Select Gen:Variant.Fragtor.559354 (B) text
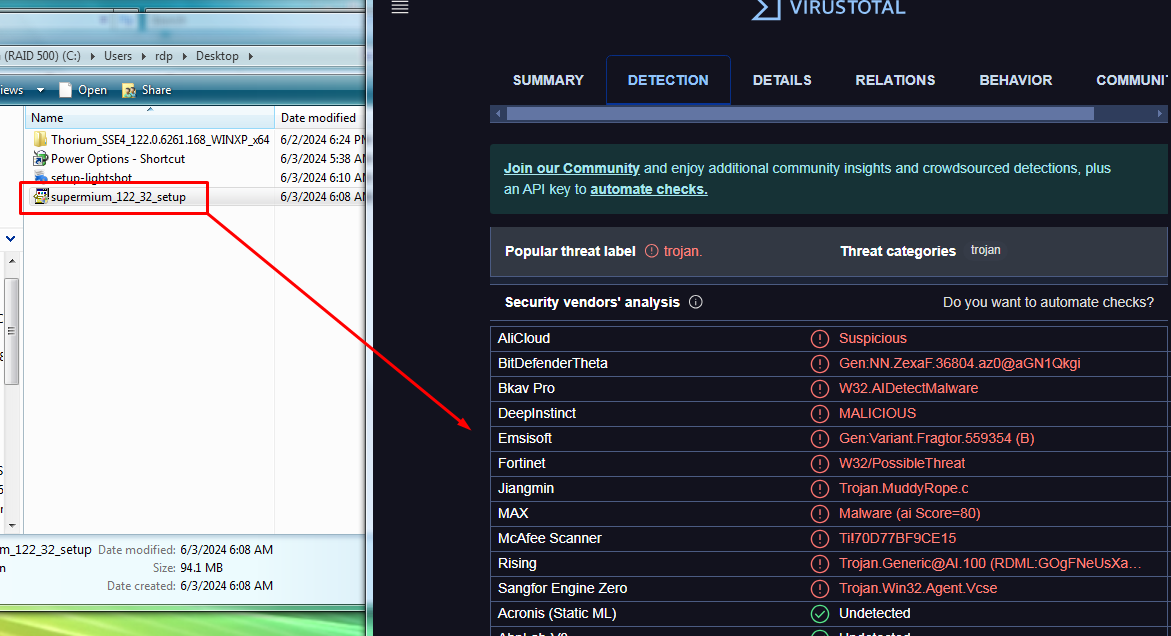Screen dimensions: 1171x636 click(x=937, y=438)
